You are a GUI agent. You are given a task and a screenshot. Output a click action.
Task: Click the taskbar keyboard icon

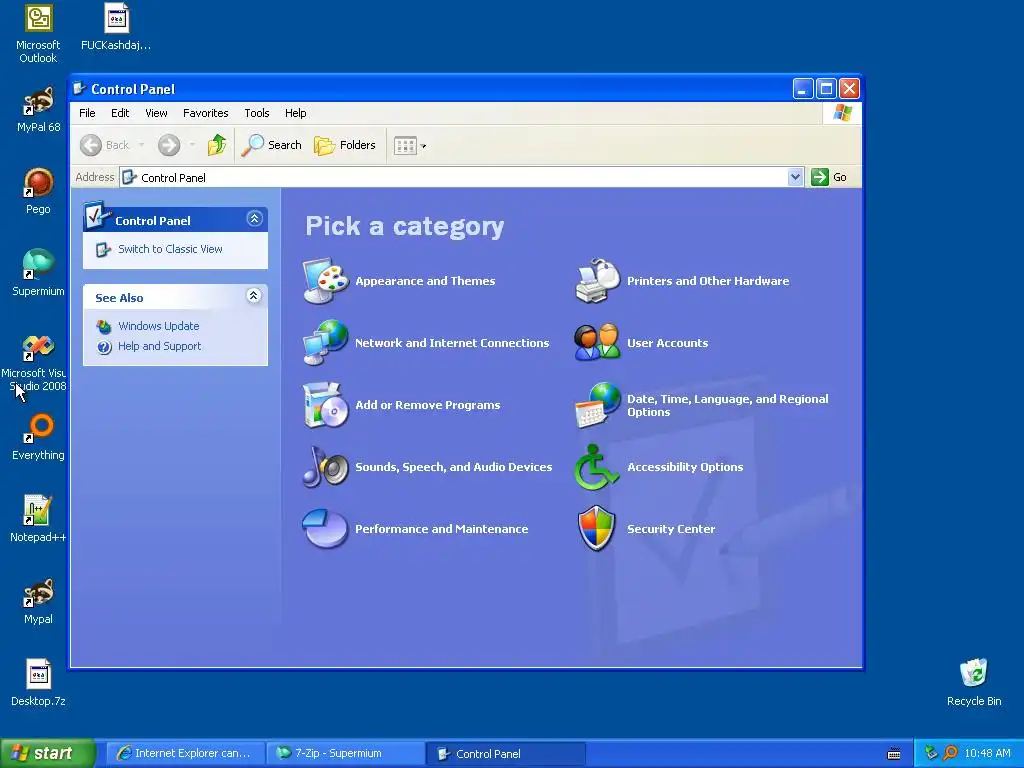pos(894,754)
